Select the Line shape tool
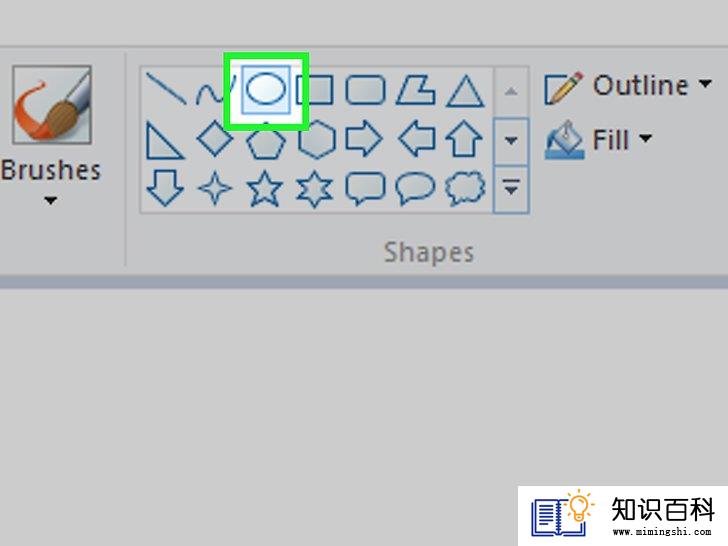Screen dimensions: 728x546 coord(165,88)
